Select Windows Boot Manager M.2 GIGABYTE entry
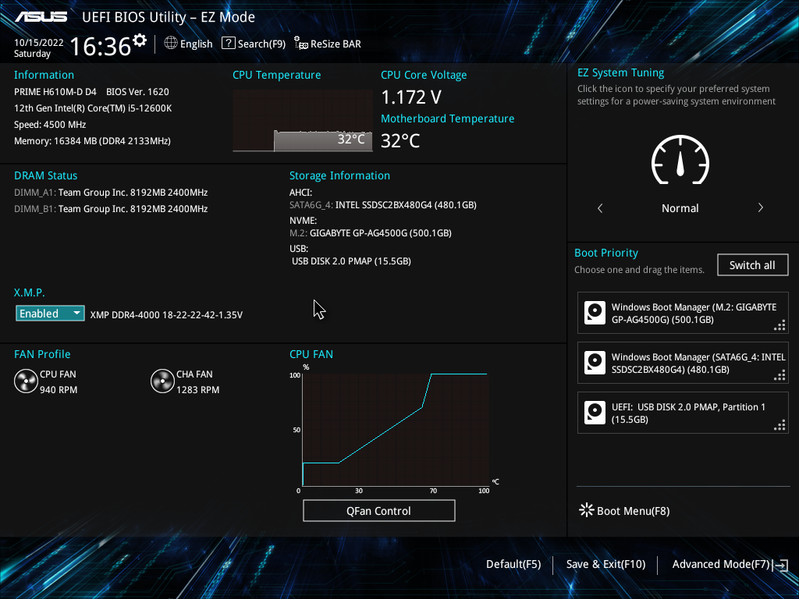The width and height of the screenshot is (799, 599). click(x=683, y=313)
